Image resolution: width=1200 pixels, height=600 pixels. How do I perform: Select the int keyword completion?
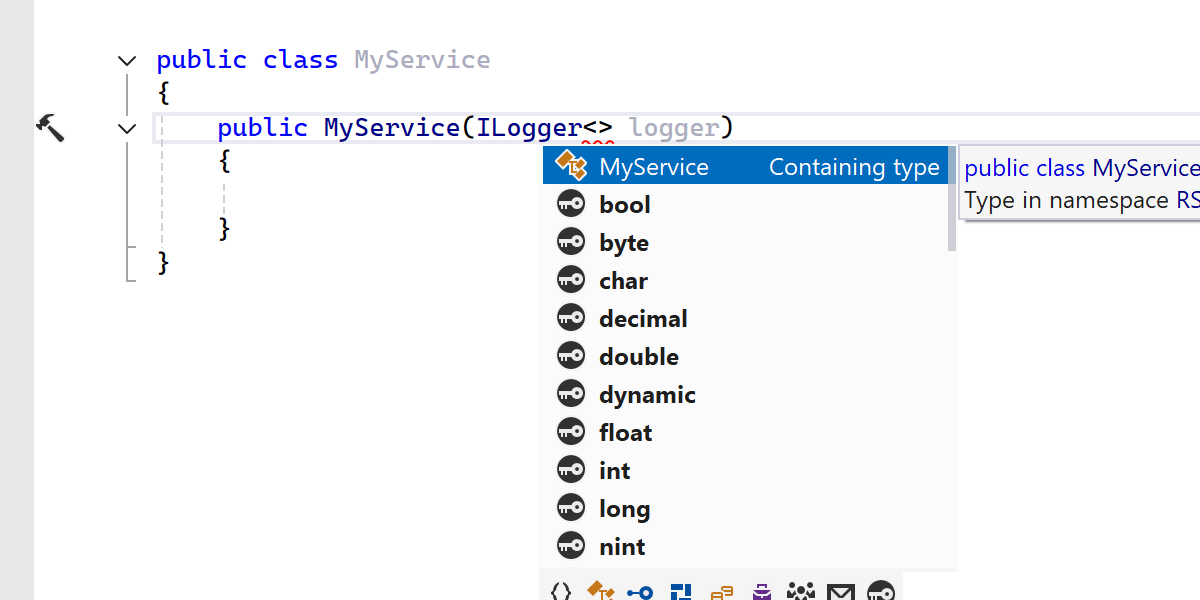(615, 471)
